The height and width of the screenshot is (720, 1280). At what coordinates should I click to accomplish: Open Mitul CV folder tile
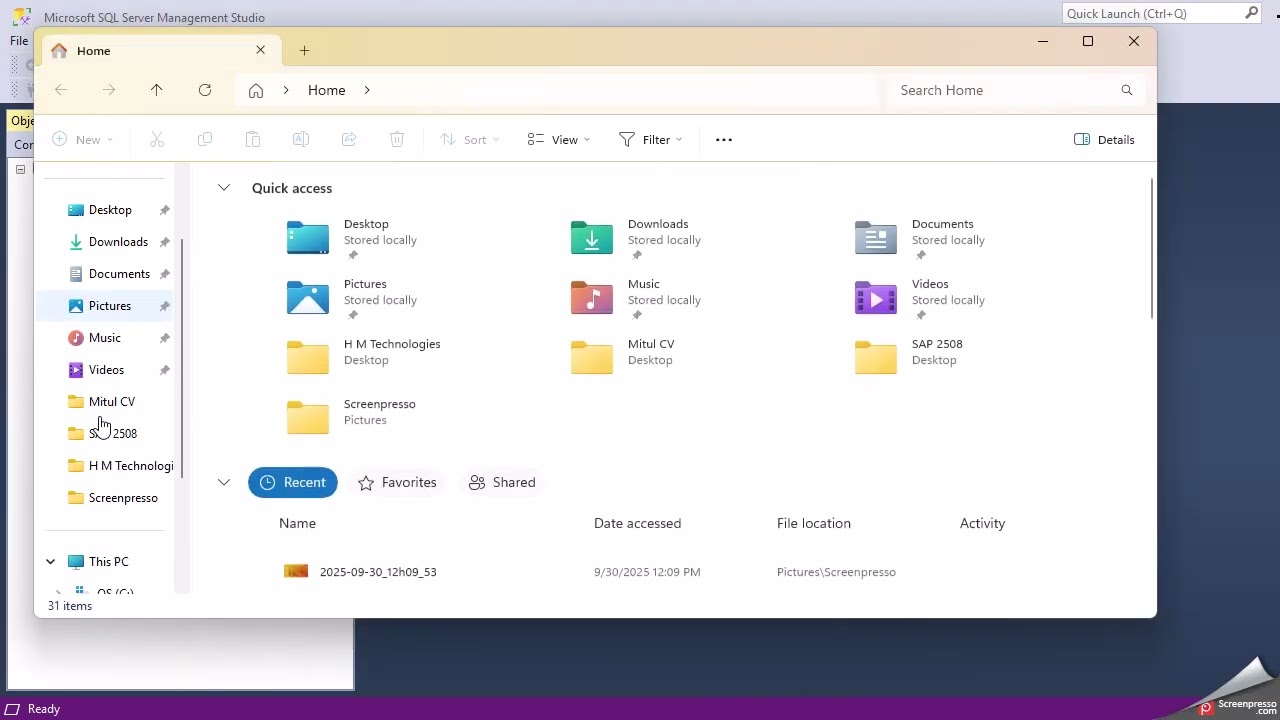(623, 357)
